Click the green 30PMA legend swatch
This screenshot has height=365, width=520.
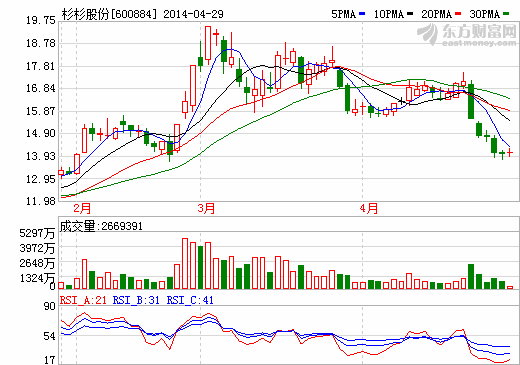pyautogui.click(x=506, y=14)
